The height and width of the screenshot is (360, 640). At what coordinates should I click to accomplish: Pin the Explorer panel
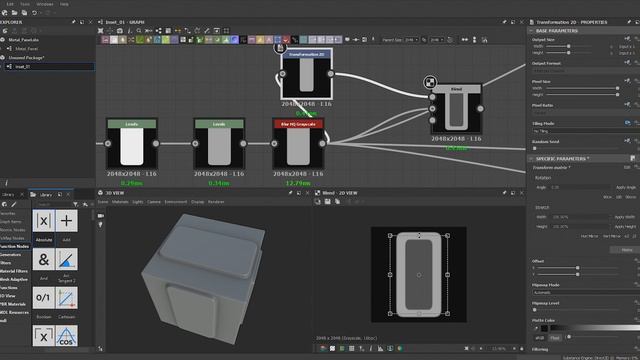[73, 22]
